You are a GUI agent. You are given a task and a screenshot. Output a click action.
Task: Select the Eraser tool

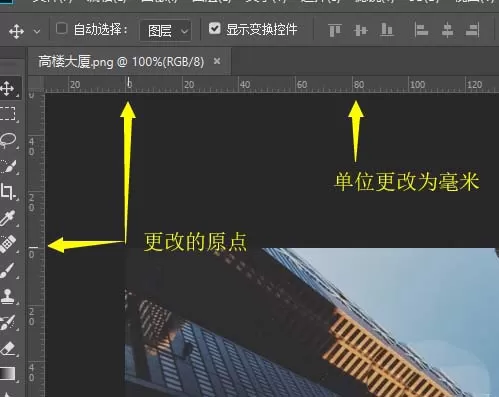click(x=8, y=348)
